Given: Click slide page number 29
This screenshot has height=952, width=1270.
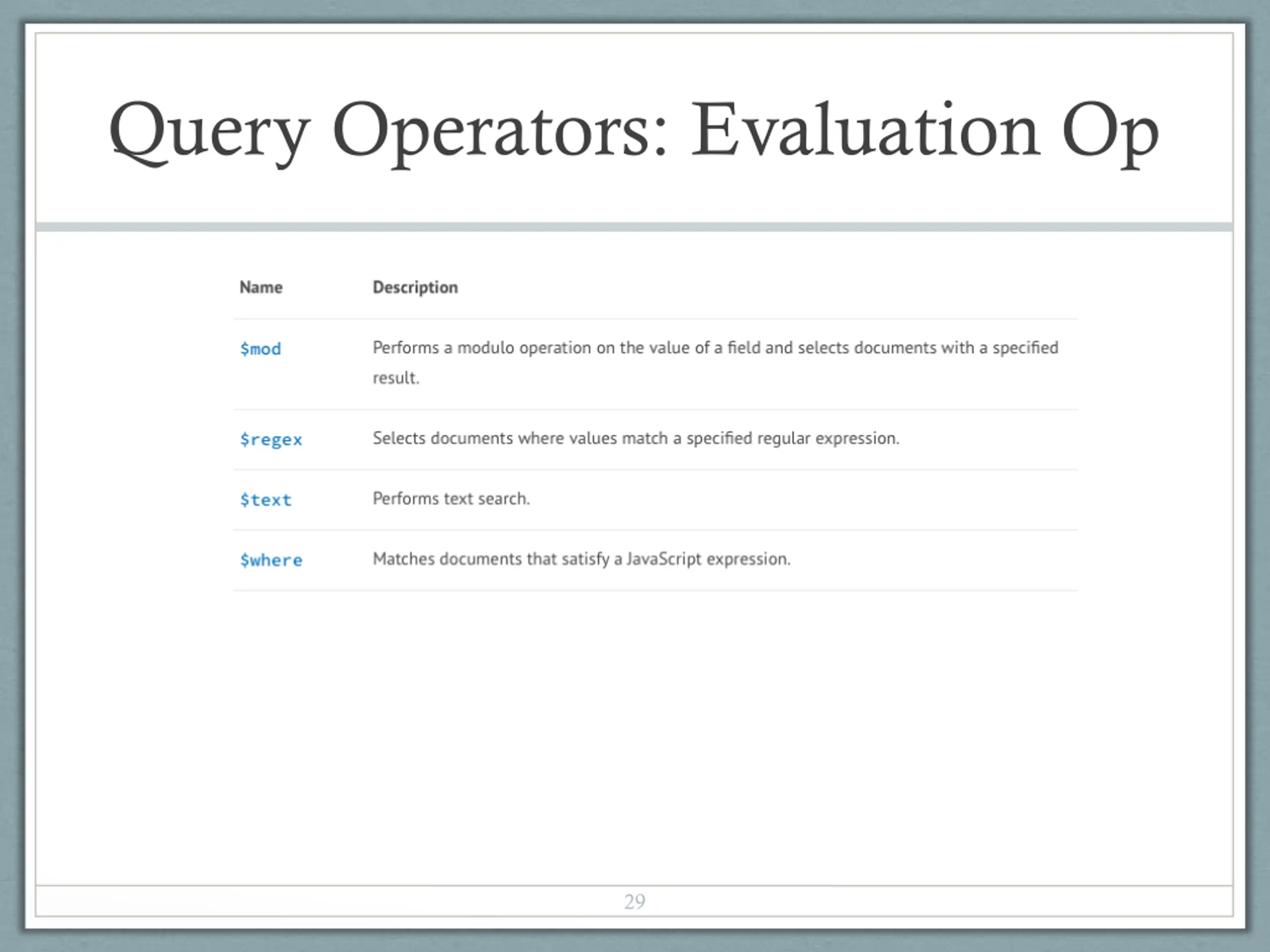Looking at the screenshot, I should (x=635, y=901).
